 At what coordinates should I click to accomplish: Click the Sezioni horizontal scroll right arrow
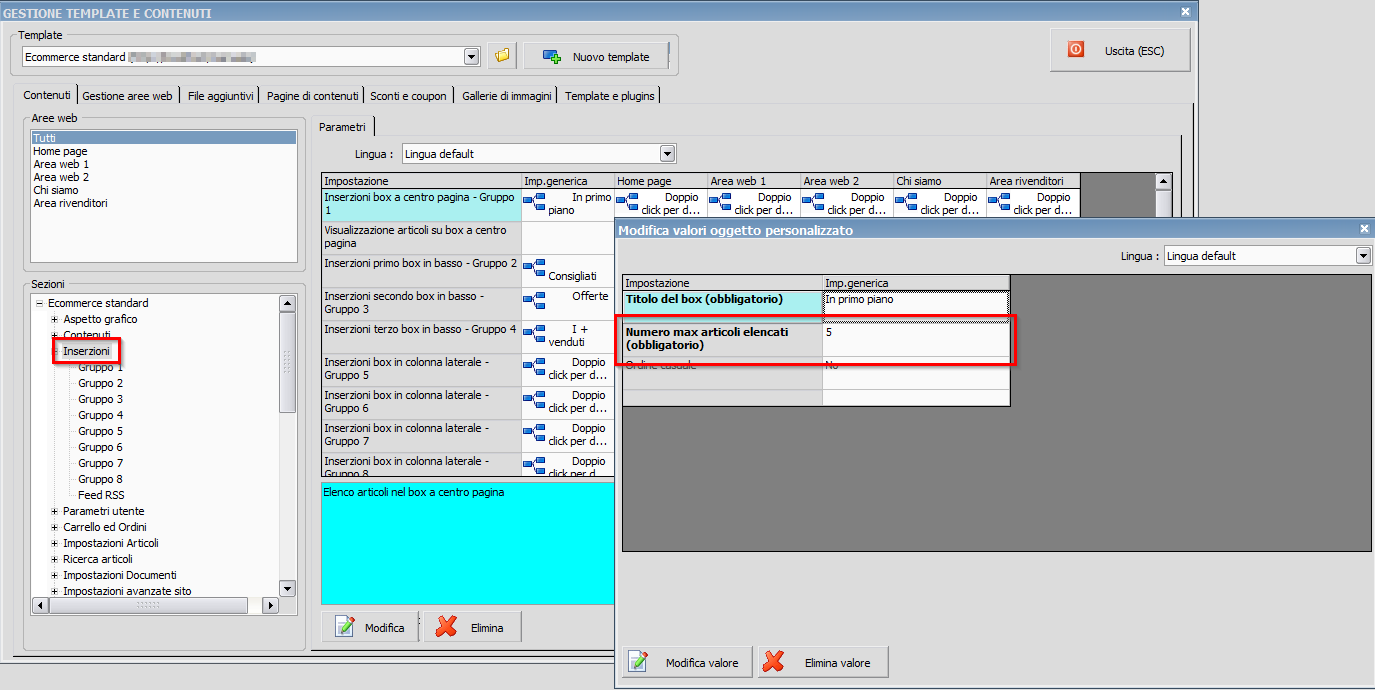(270, 605)
